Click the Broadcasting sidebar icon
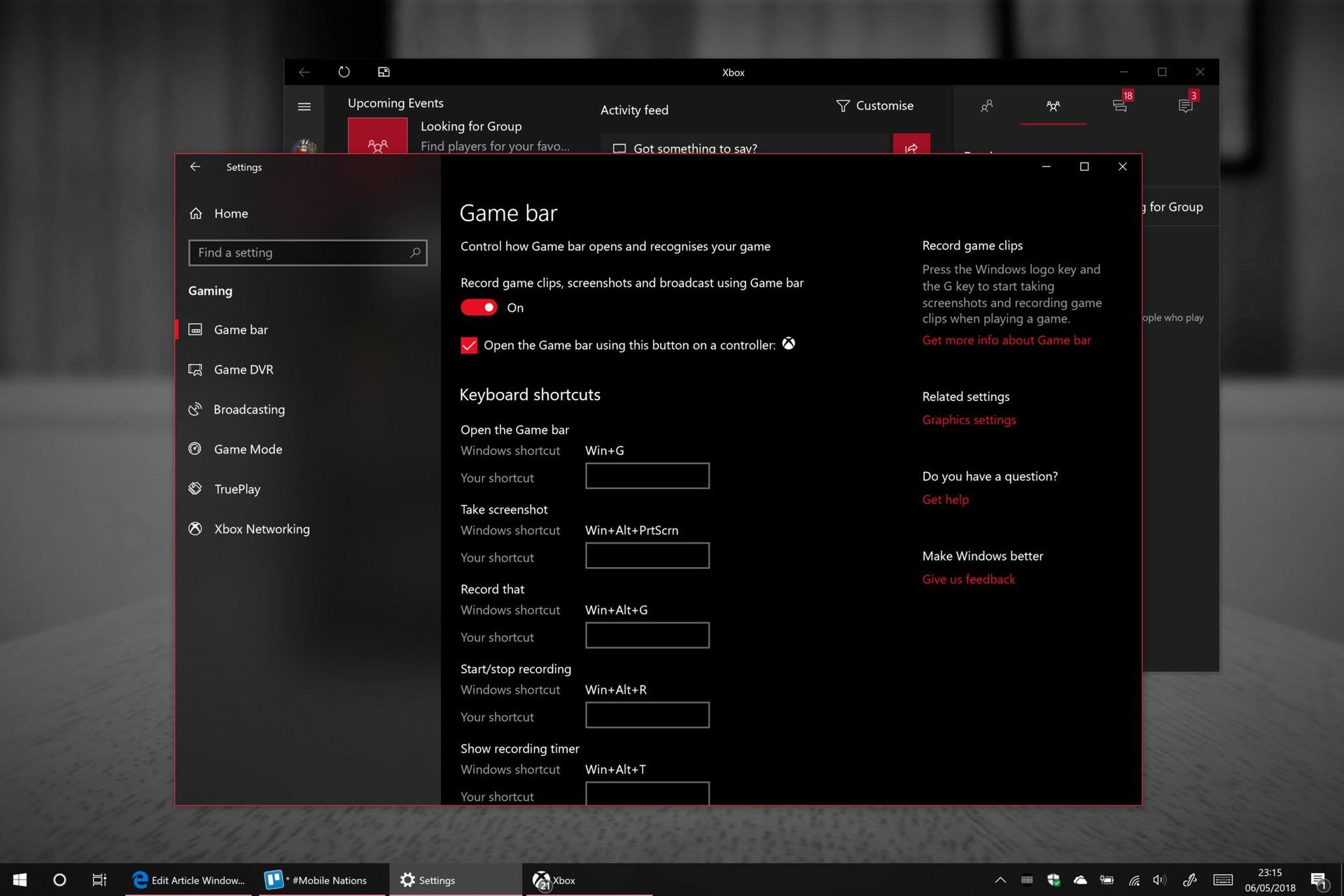 (x=197, y=409)
